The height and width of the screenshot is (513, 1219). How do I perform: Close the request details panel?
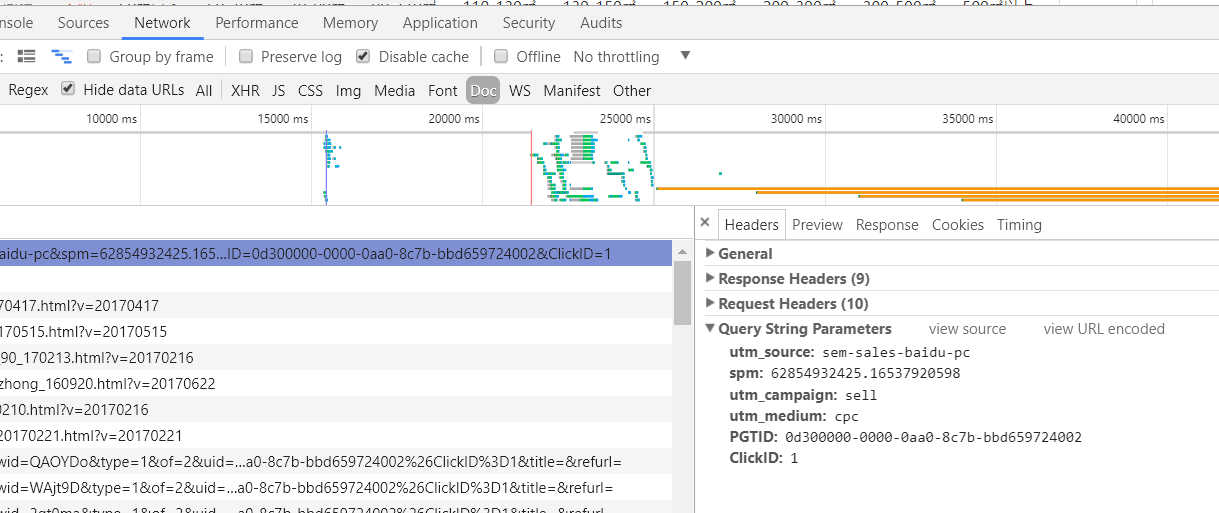click(705, 224)
